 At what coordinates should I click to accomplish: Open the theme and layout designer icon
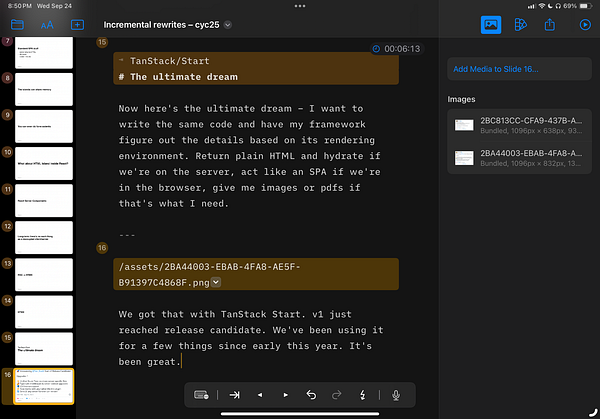(x=520, y=25)
